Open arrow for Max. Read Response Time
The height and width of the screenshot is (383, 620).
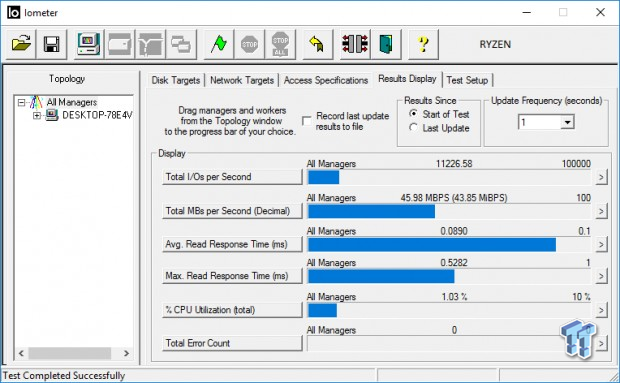tap(601, 276)
